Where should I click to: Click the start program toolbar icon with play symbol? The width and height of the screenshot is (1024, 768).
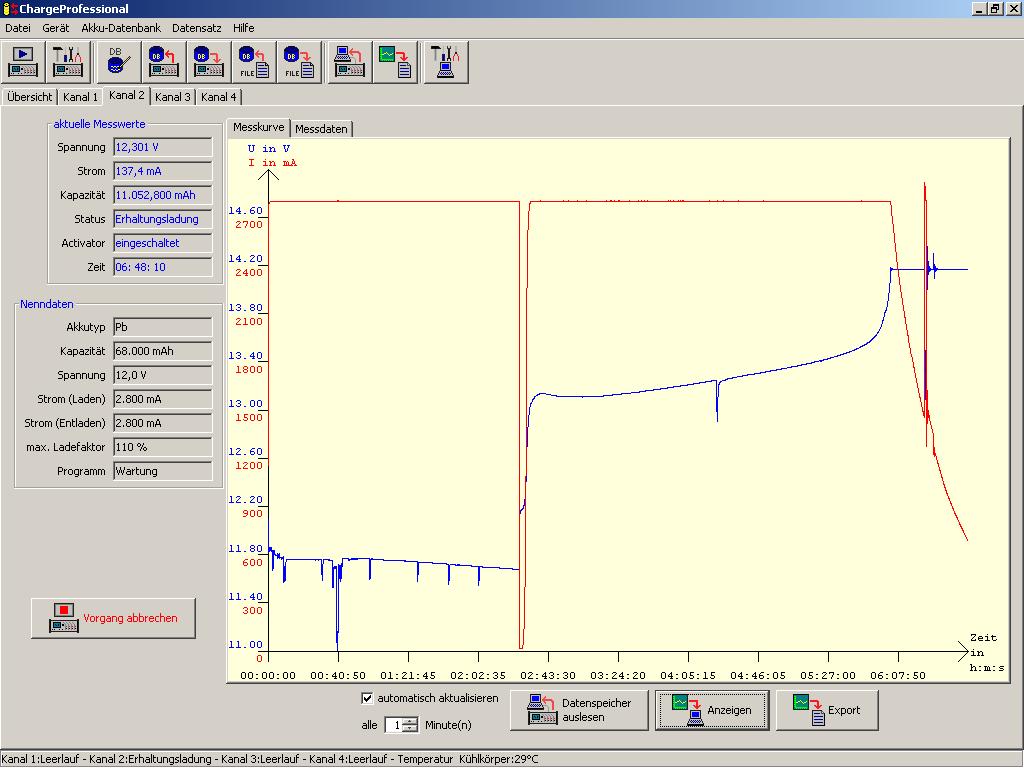(x=24, y=62)
